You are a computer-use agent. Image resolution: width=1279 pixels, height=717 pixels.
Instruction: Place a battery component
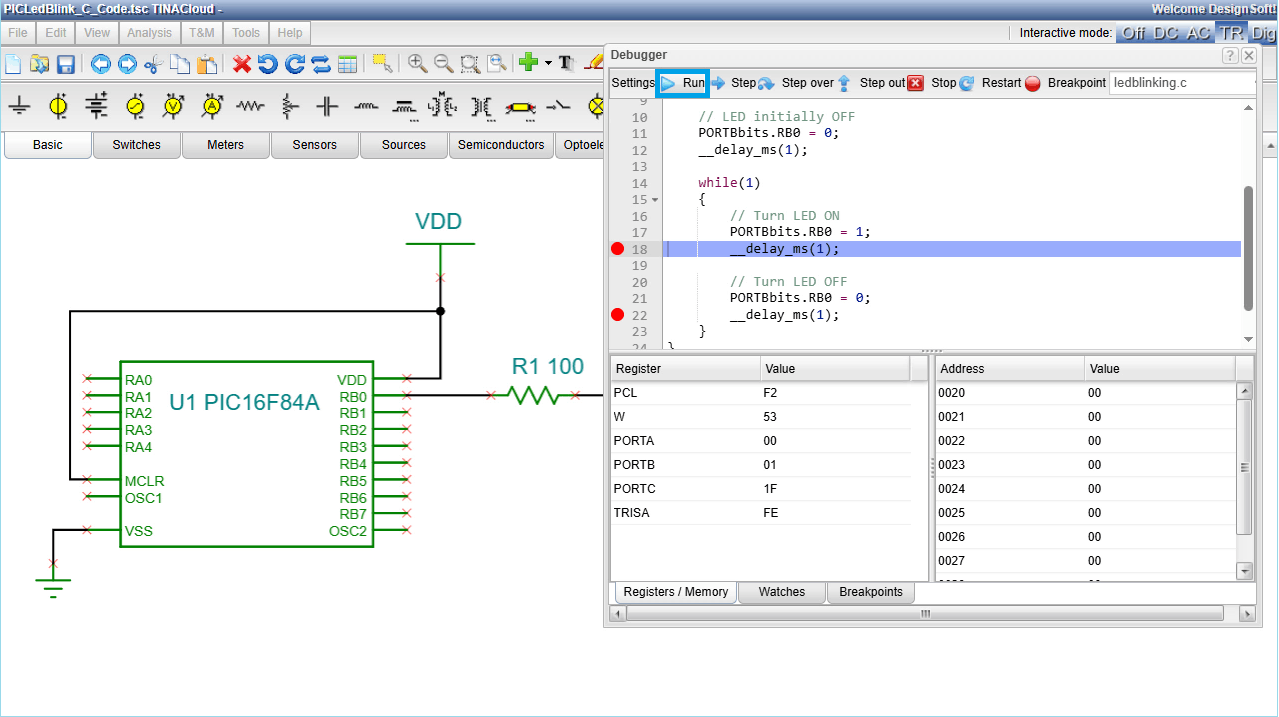pyautogui.click(x=96, y=105)
